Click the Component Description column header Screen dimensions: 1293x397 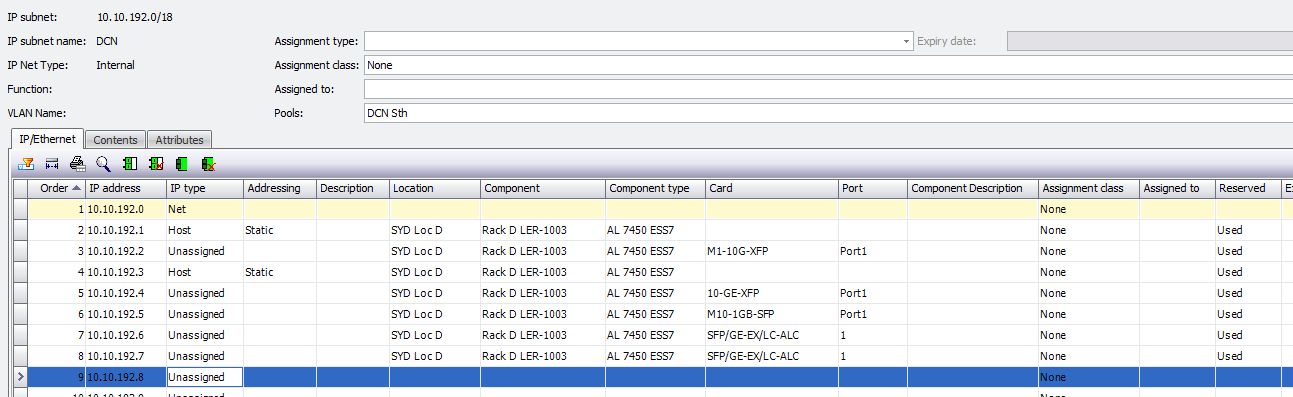972,188
